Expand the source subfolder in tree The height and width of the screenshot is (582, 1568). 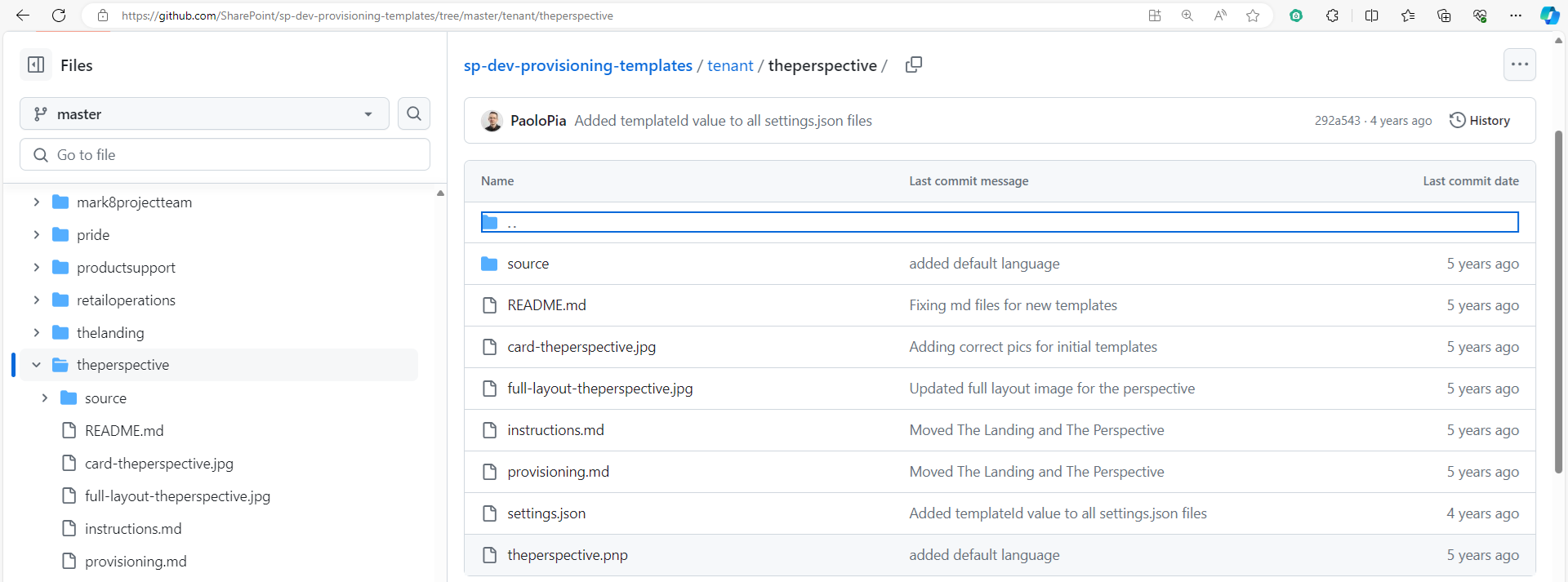point(45,398)
